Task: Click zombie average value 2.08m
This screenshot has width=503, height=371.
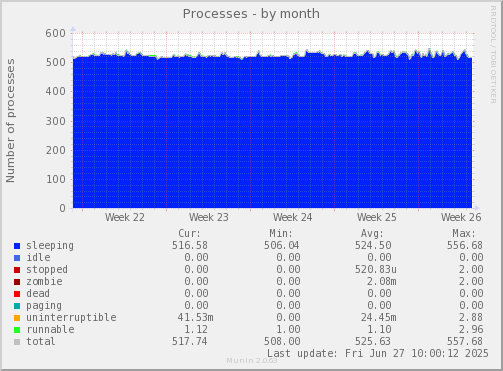Action: tap(382, 281)
